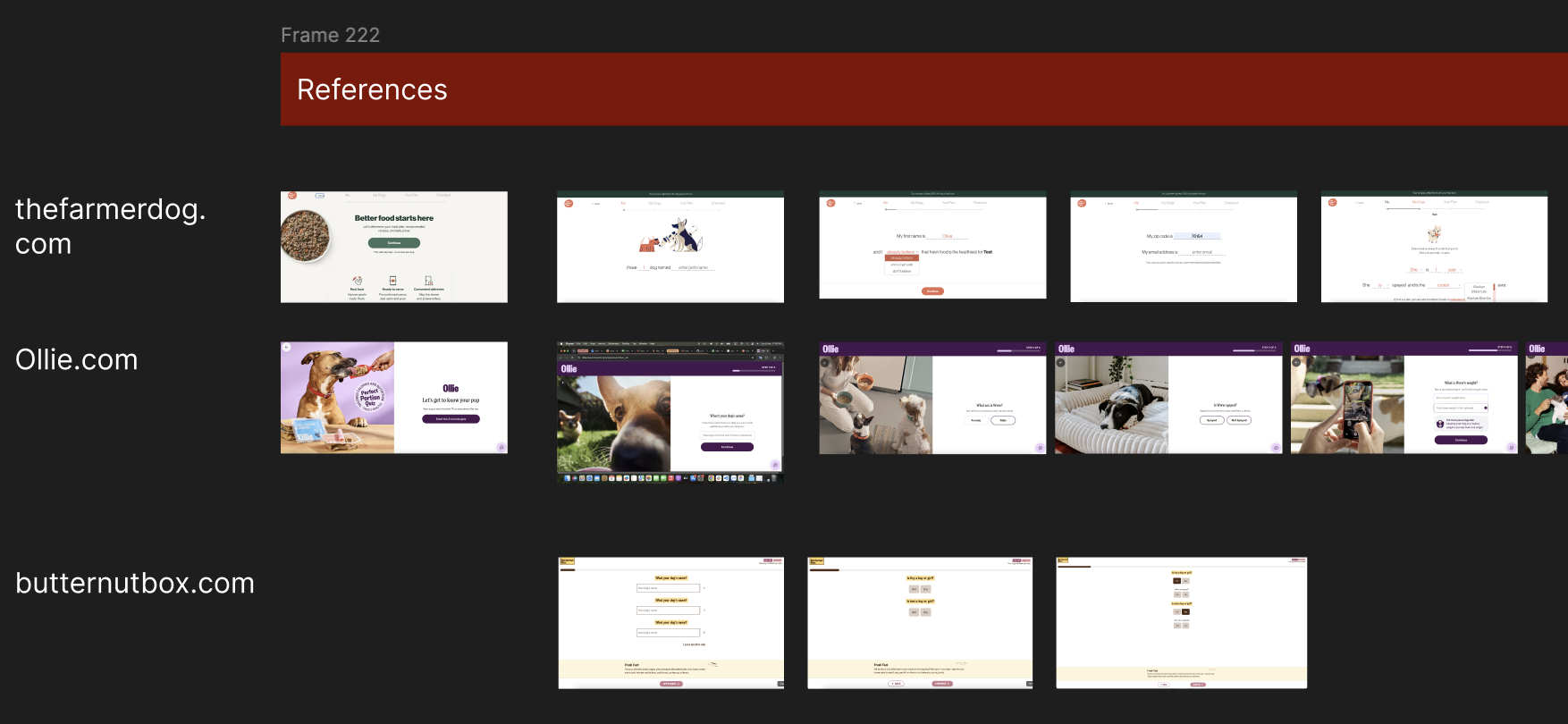Select the Ollie browser screenshot with dog-nose closeup
The image size is (1568, 724).
click(x=670, y=412)
